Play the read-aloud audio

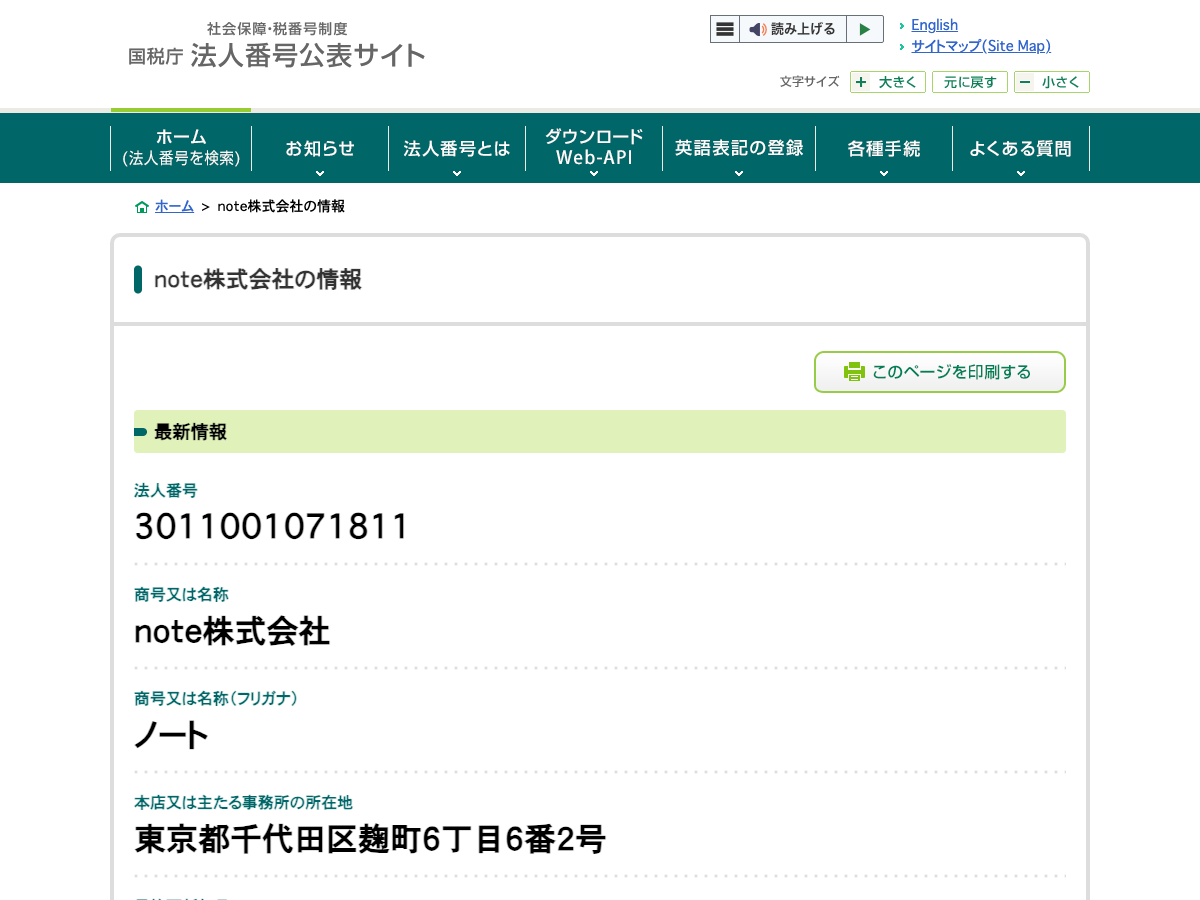point(865,29)
